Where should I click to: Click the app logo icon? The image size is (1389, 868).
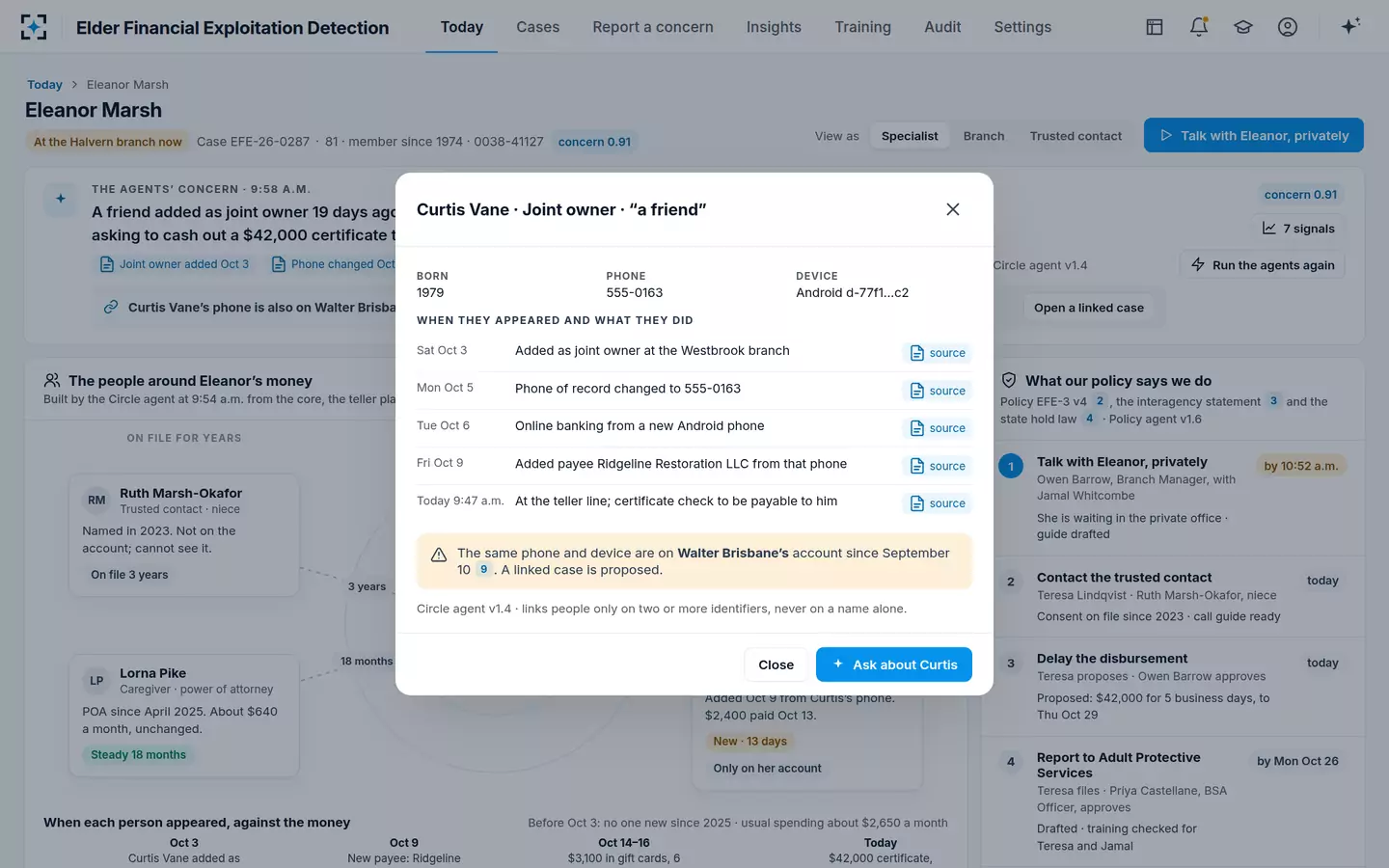point(34,27)
